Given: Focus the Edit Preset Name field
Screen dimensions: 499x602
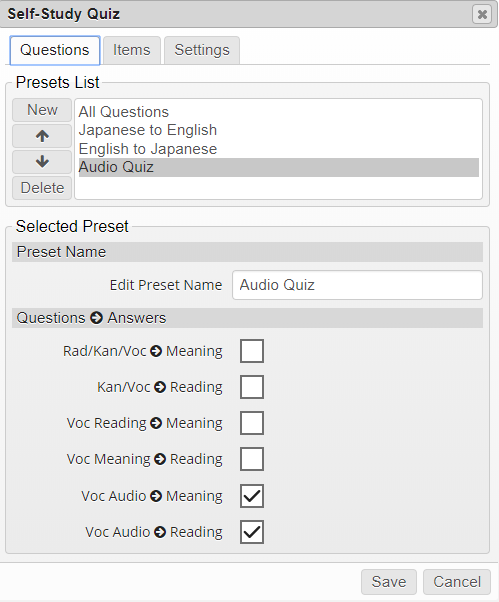Looking at the screenshot, I should point(357,285).
